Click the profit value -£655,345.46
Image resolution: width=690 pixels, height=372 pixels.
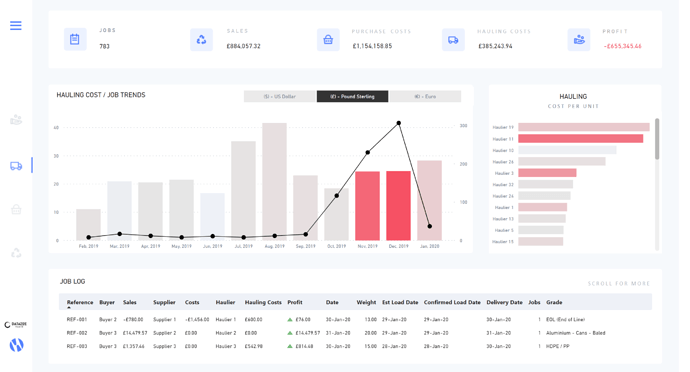pos(622,46)
